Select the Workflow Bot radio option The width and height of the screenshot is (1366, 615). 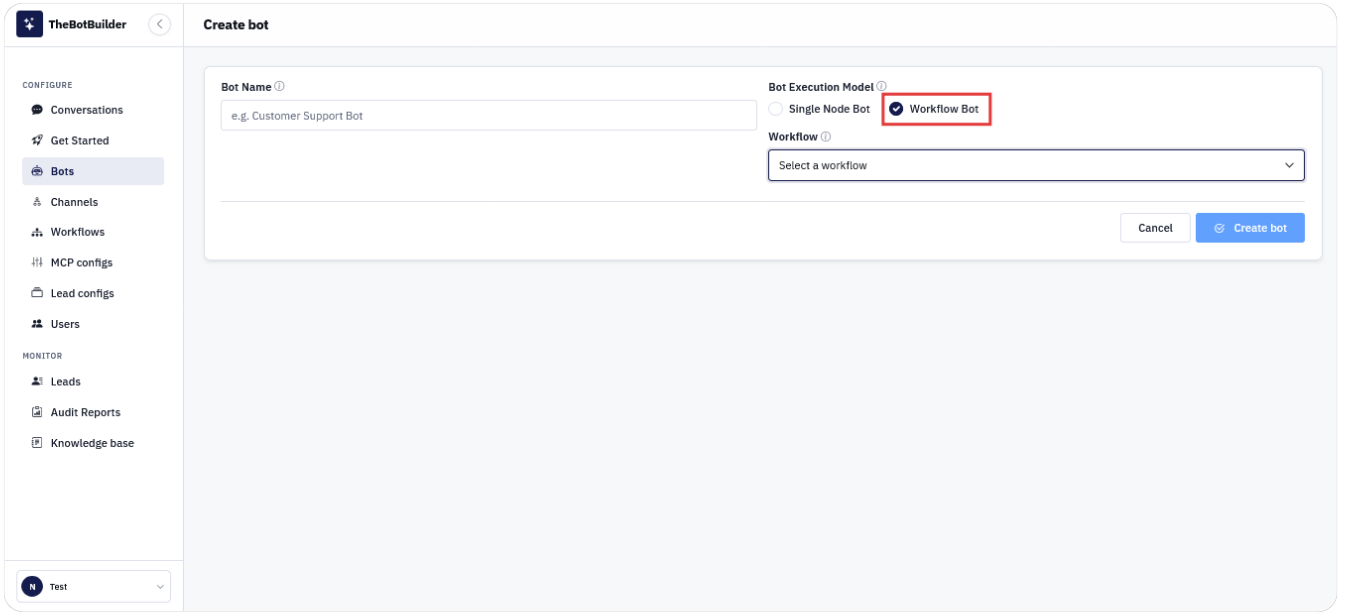(x=896, y=109)
